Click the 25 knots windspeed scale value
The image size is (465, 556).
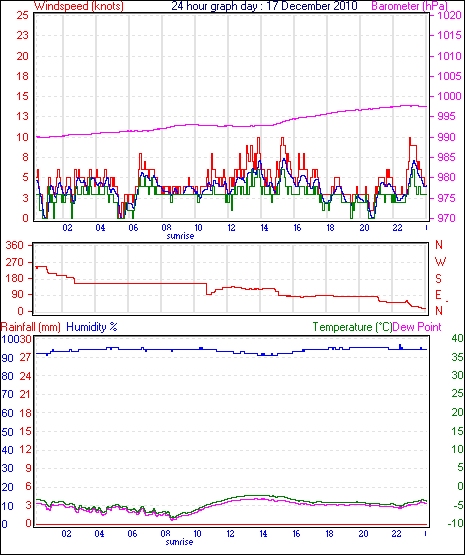(22, 15)
